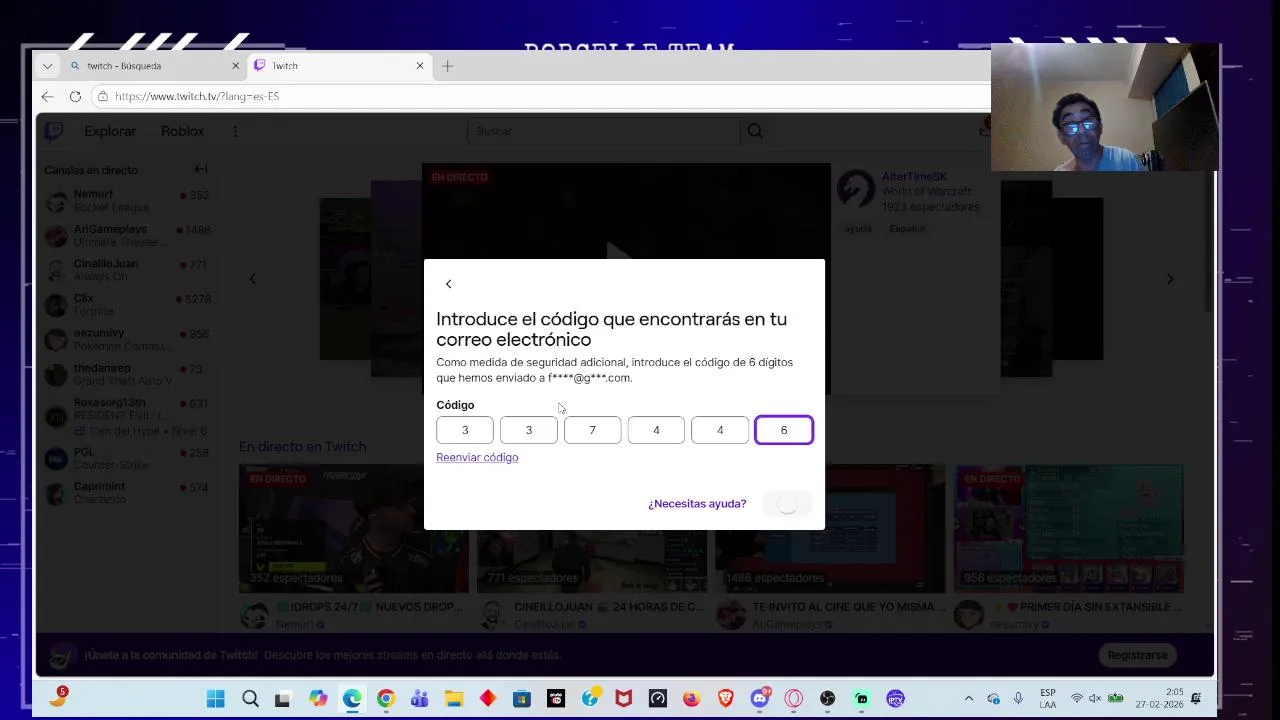Open the three-dot more menu beside Roblox
Viewport: 1280px width, 720px height.
click(x=235, y=131)
